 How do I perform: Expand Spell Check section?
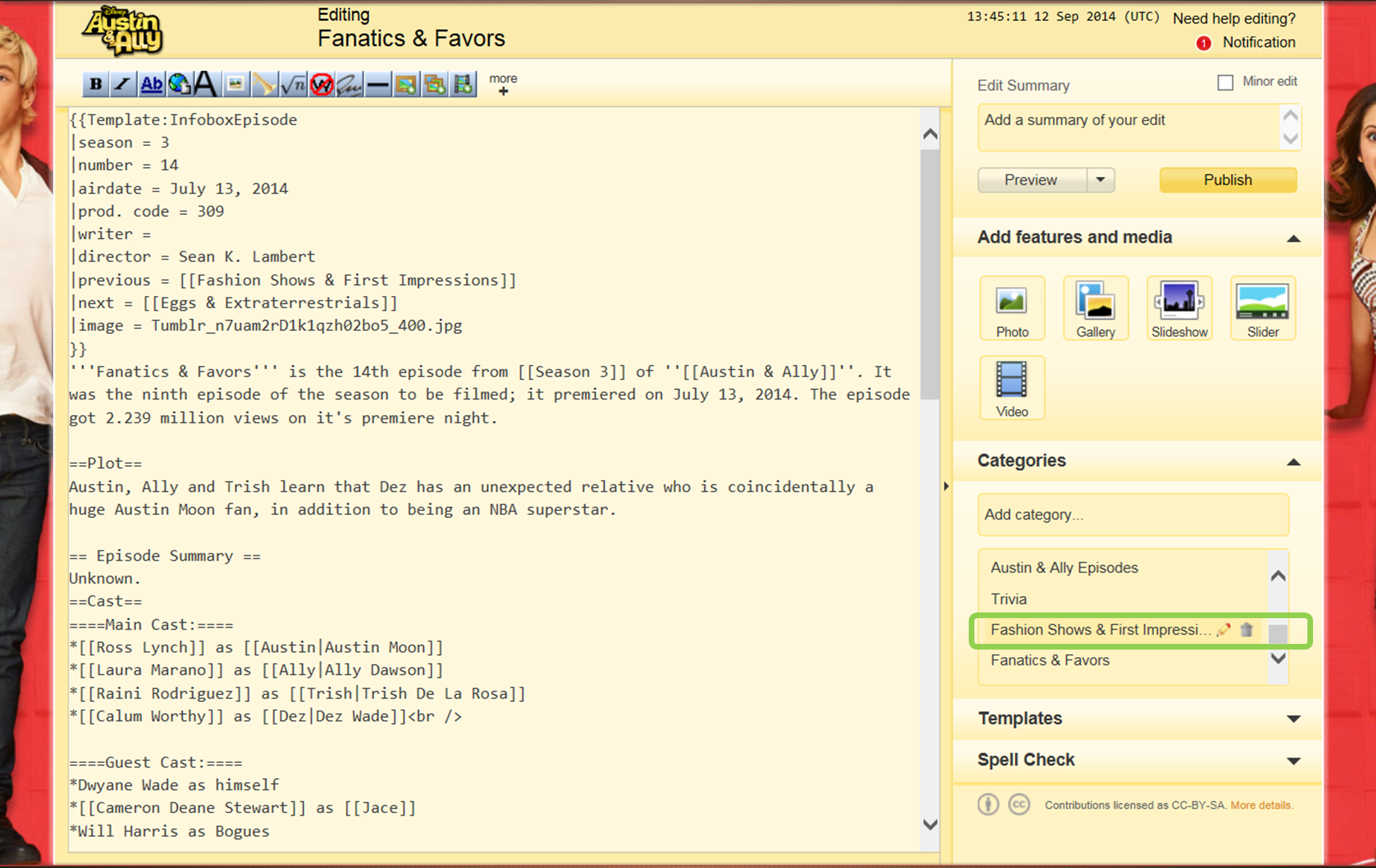tap(1294, 760)
